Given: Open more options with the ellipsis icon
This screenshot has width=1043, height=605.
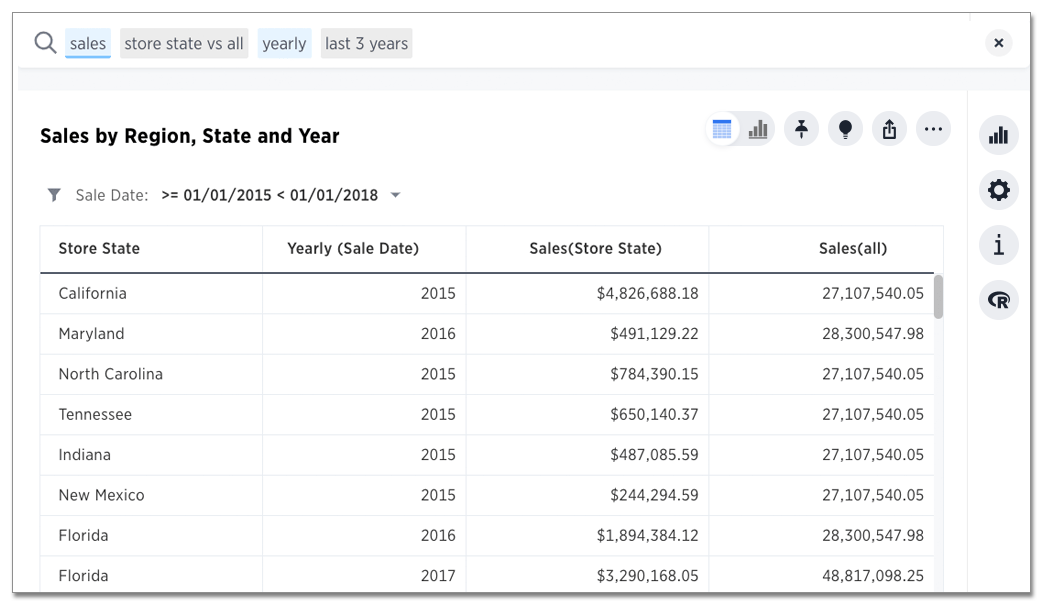Looking at the screenshot, I should pyautogui.click(x=933, y=129).
